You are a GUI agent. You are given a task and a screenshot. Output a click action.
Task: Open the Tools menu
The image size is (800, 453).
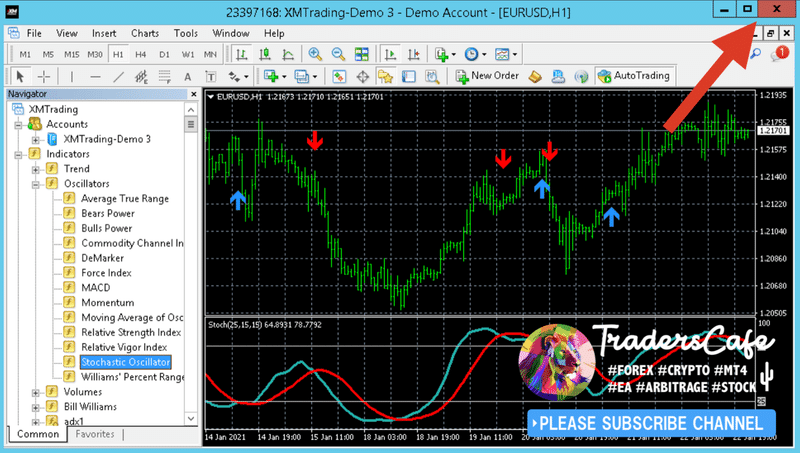click(x=186, y=34)
